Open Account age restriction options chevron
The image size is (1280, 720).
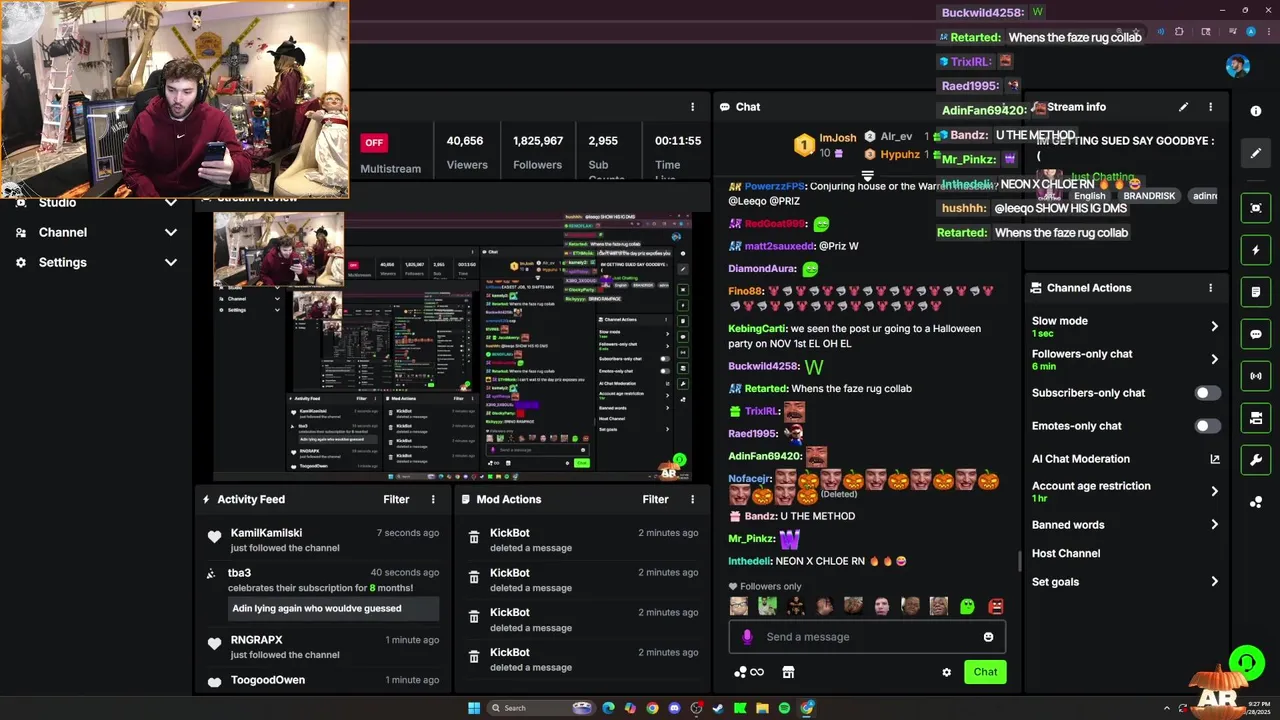(1214, 491)
